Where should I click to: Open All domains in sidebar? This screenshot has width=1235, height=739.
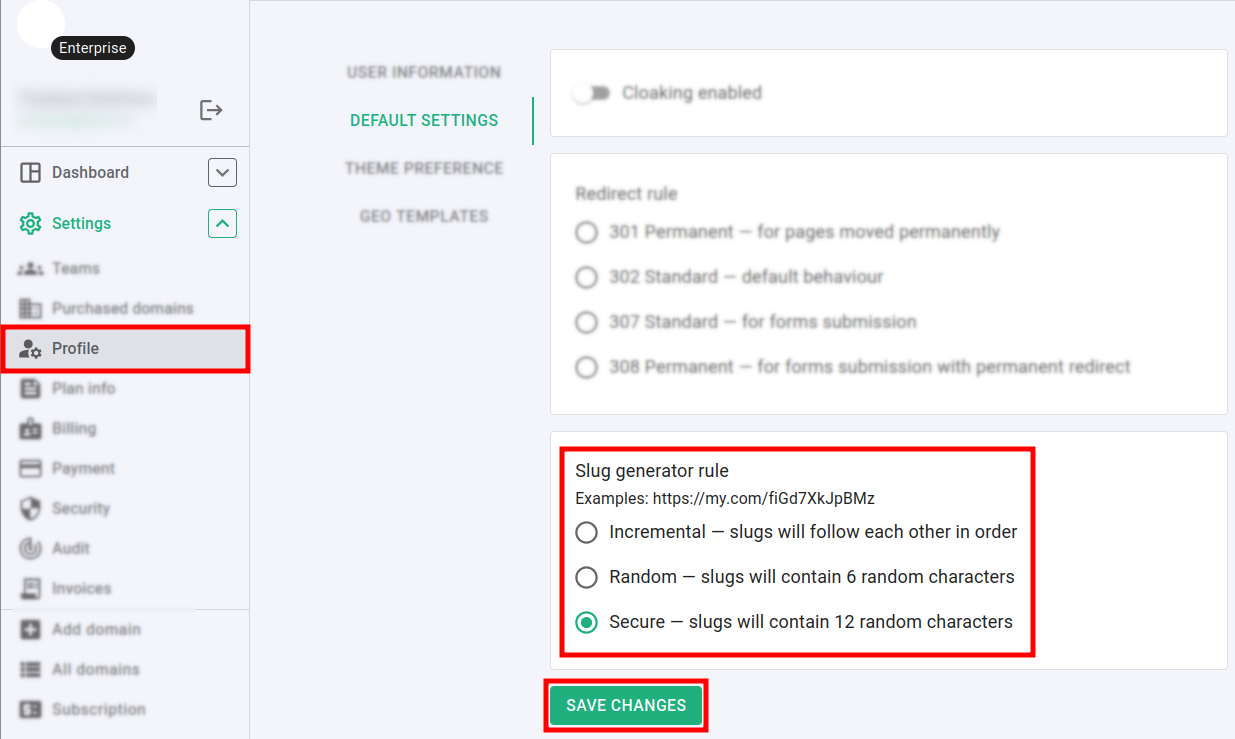click(95, 670)
